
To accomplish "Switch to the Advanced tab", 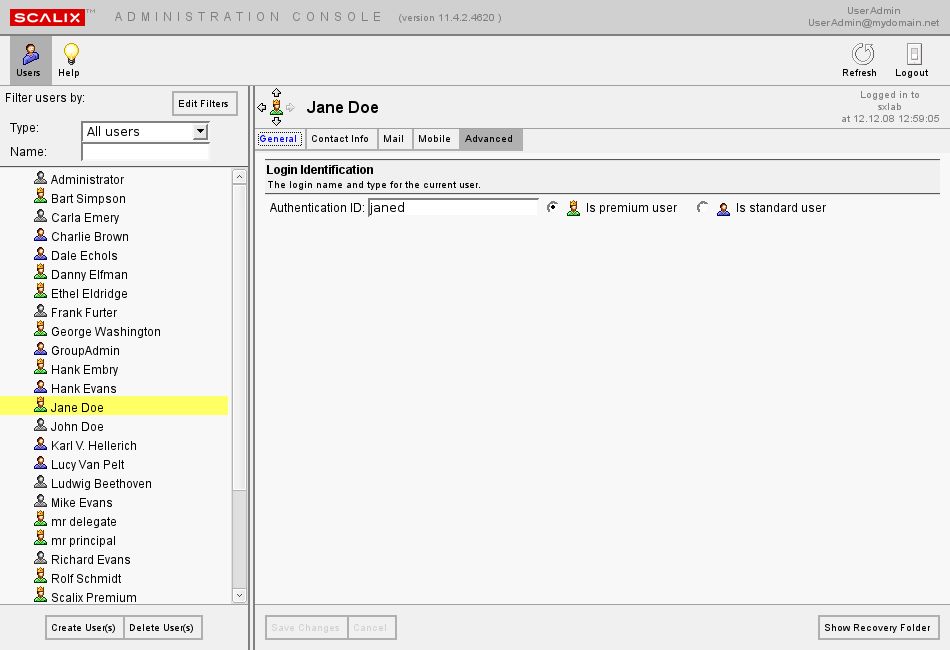I will pyautogui.click(x=489, y=139).
